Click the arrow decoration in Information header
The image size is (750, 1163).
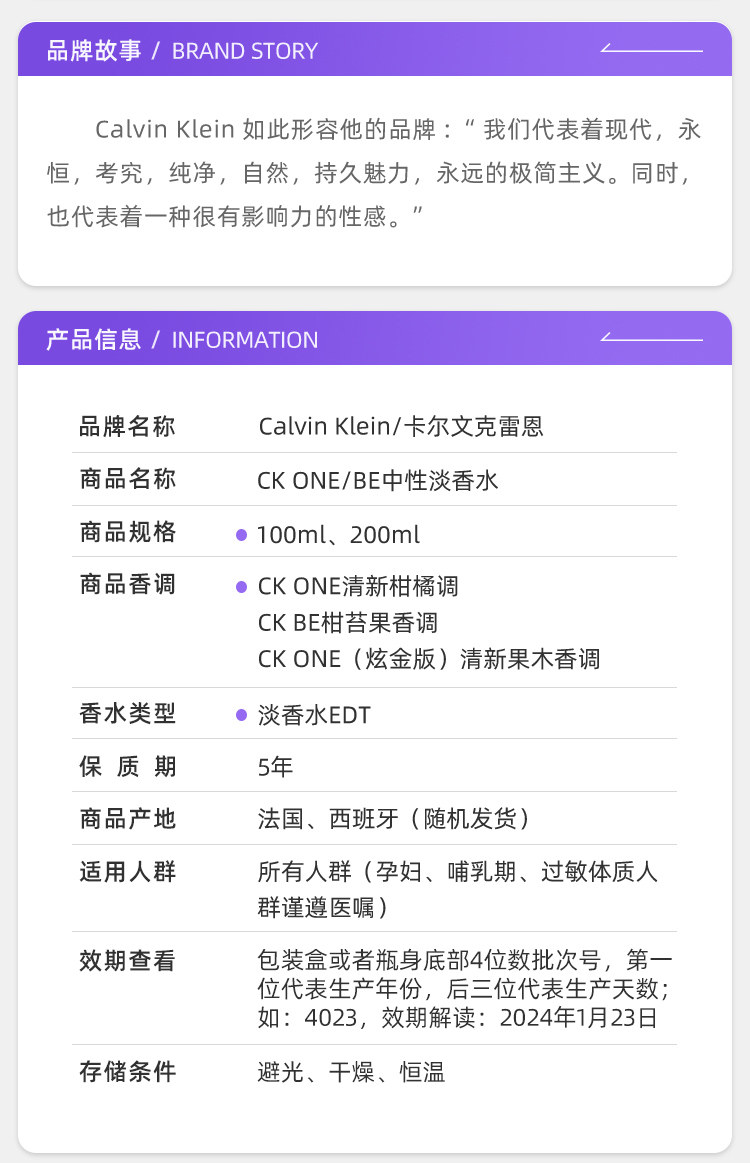(652, 338)
